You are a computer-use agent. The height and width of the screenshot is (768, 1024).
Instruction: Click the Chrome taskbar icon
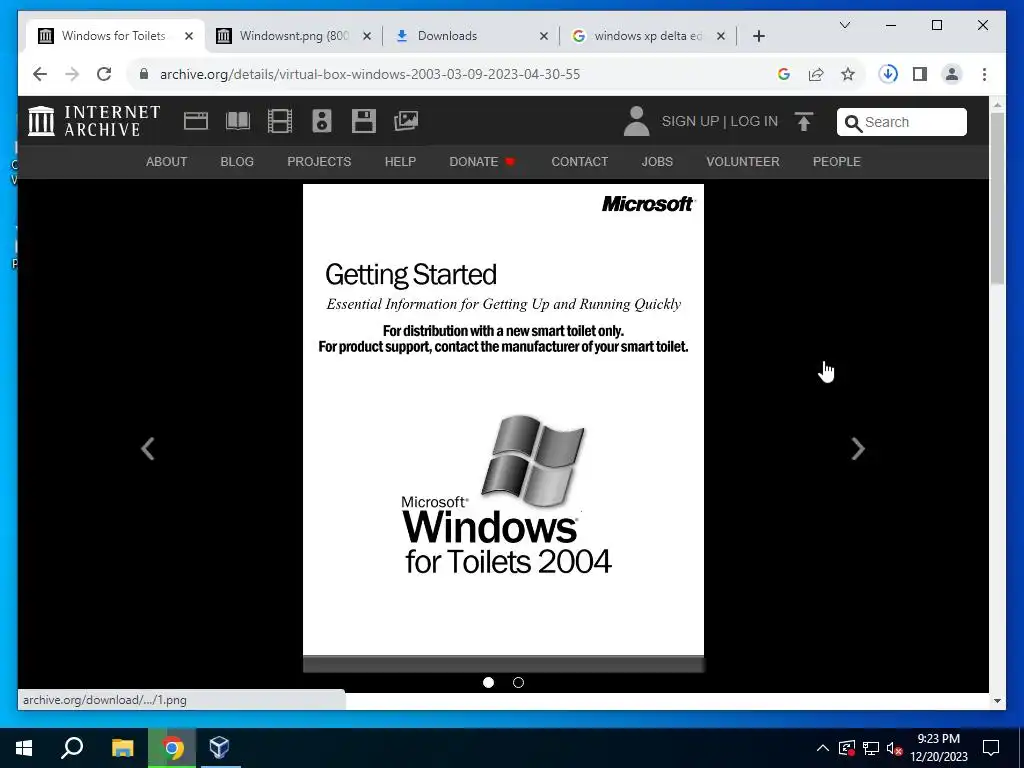pyautogui.click(x=172, y=748)
